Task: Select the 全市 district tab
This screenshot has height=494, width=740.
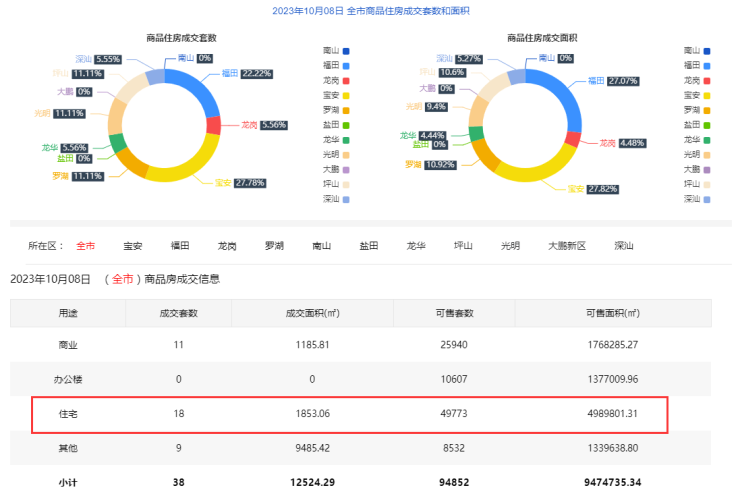Action: tap(86, 245)
